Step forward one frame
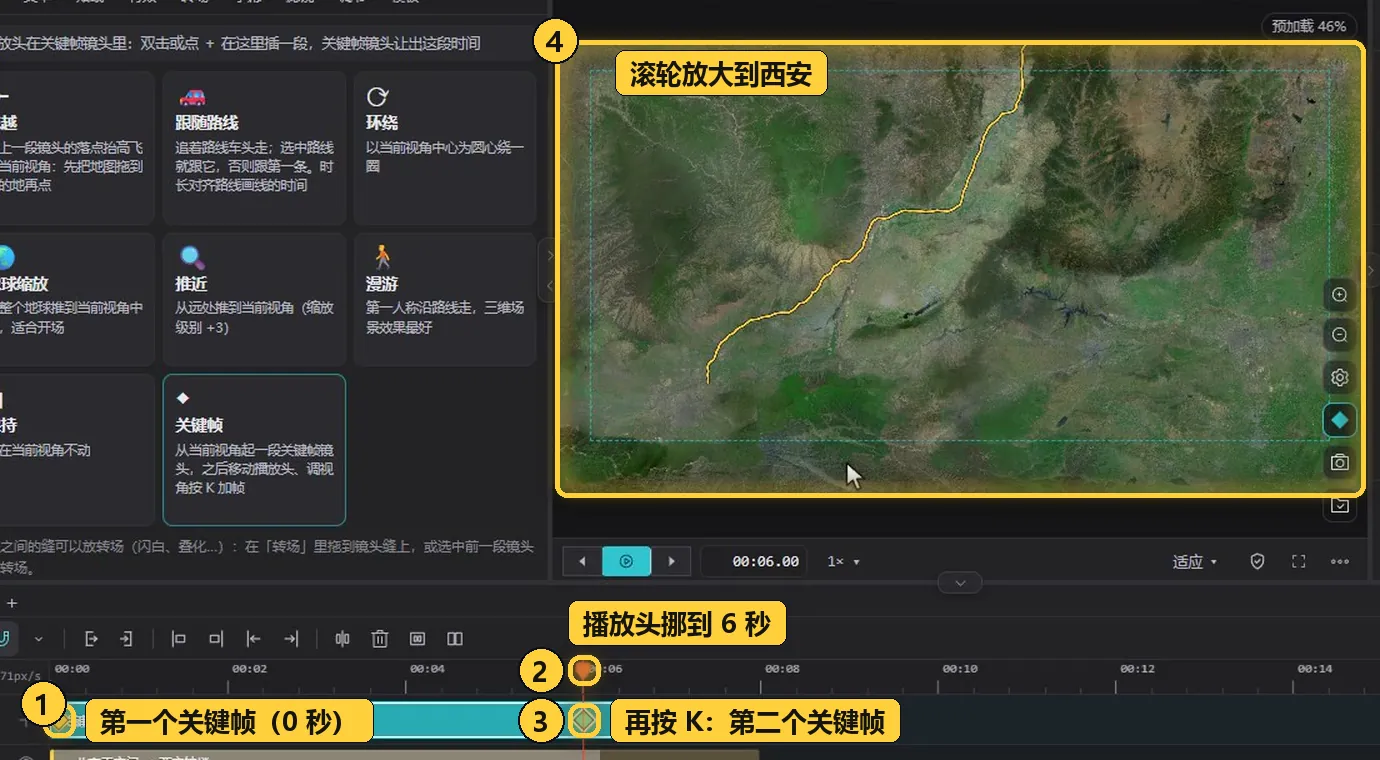Screen dimensions: 1380x760 pyautogui.click(x=671, y=562)
